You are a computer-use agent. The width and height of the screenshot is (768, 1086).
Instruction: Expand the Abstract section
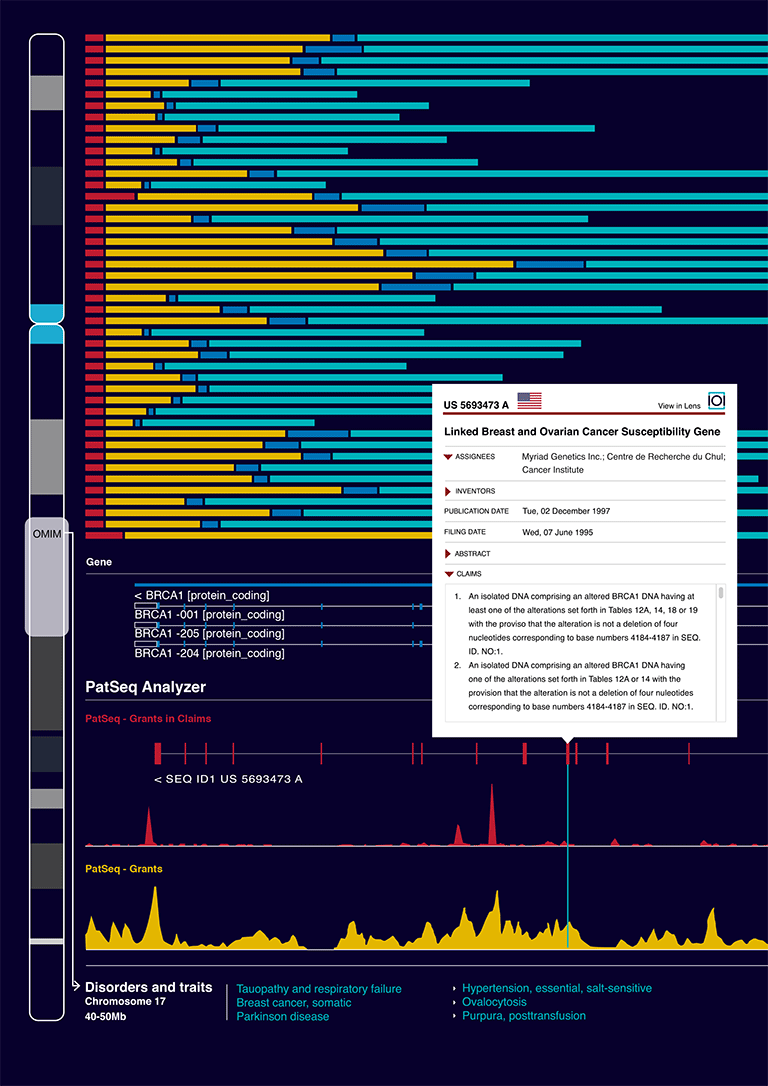(x=448, y=553)
